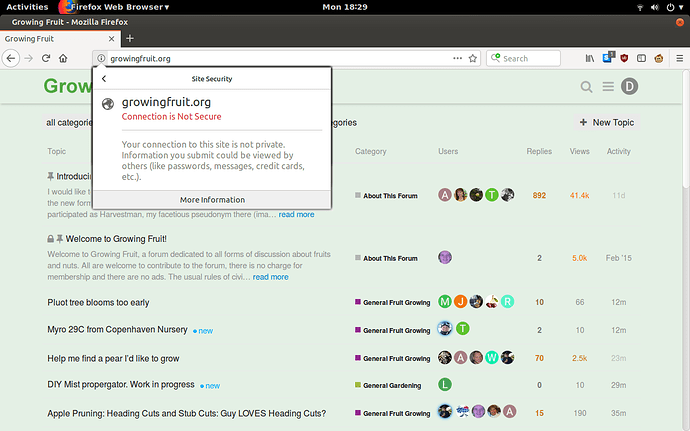Sort topics by Views column header
This screenshot has width=690, height=431.
pos(580,151)
